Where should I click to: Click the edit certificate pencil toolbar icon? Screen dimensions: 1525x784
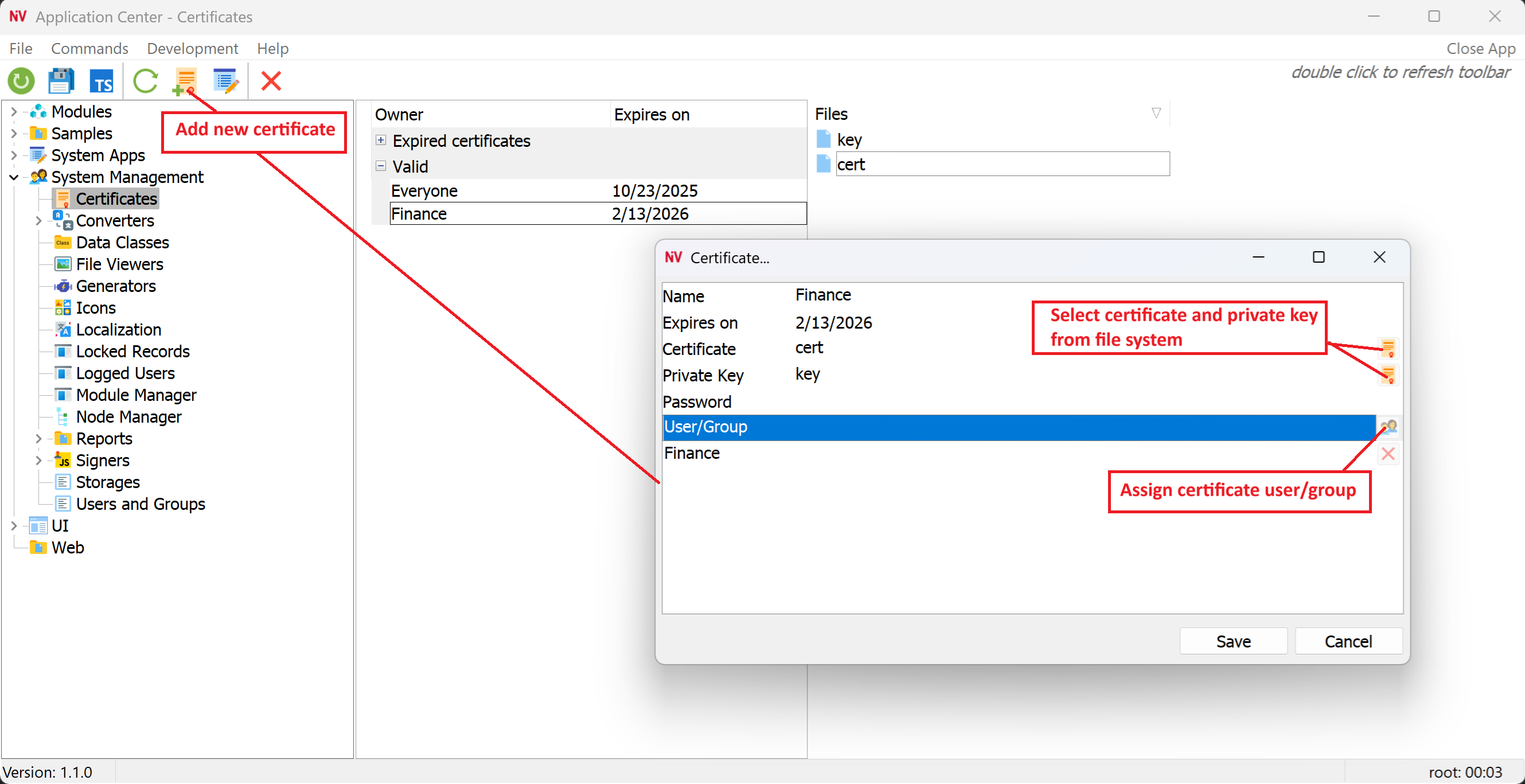tap(225, 81)
